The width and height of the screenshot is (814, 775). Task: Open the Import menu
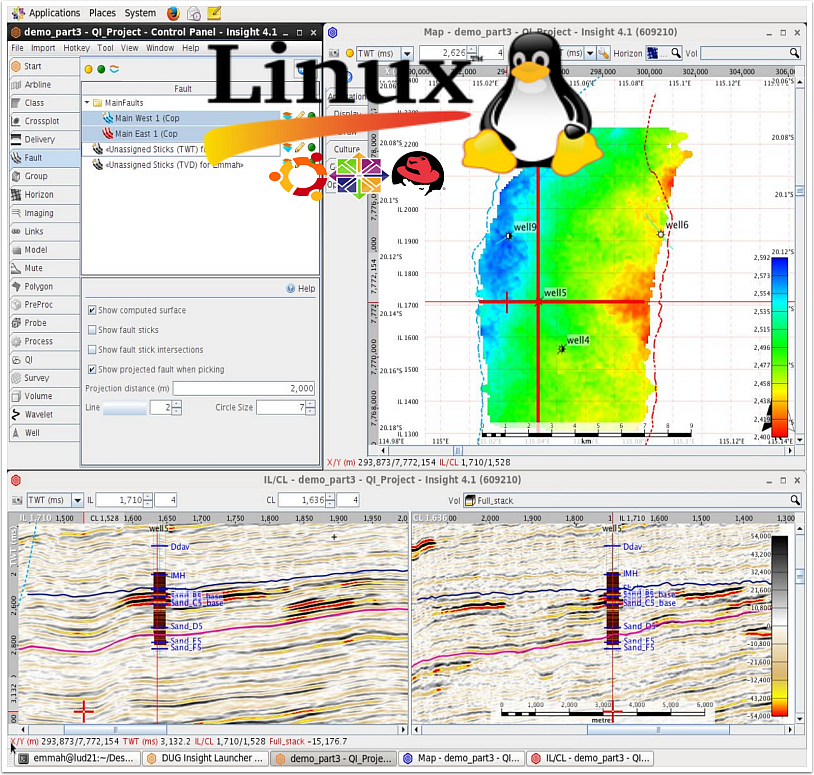tap(43, 48)
